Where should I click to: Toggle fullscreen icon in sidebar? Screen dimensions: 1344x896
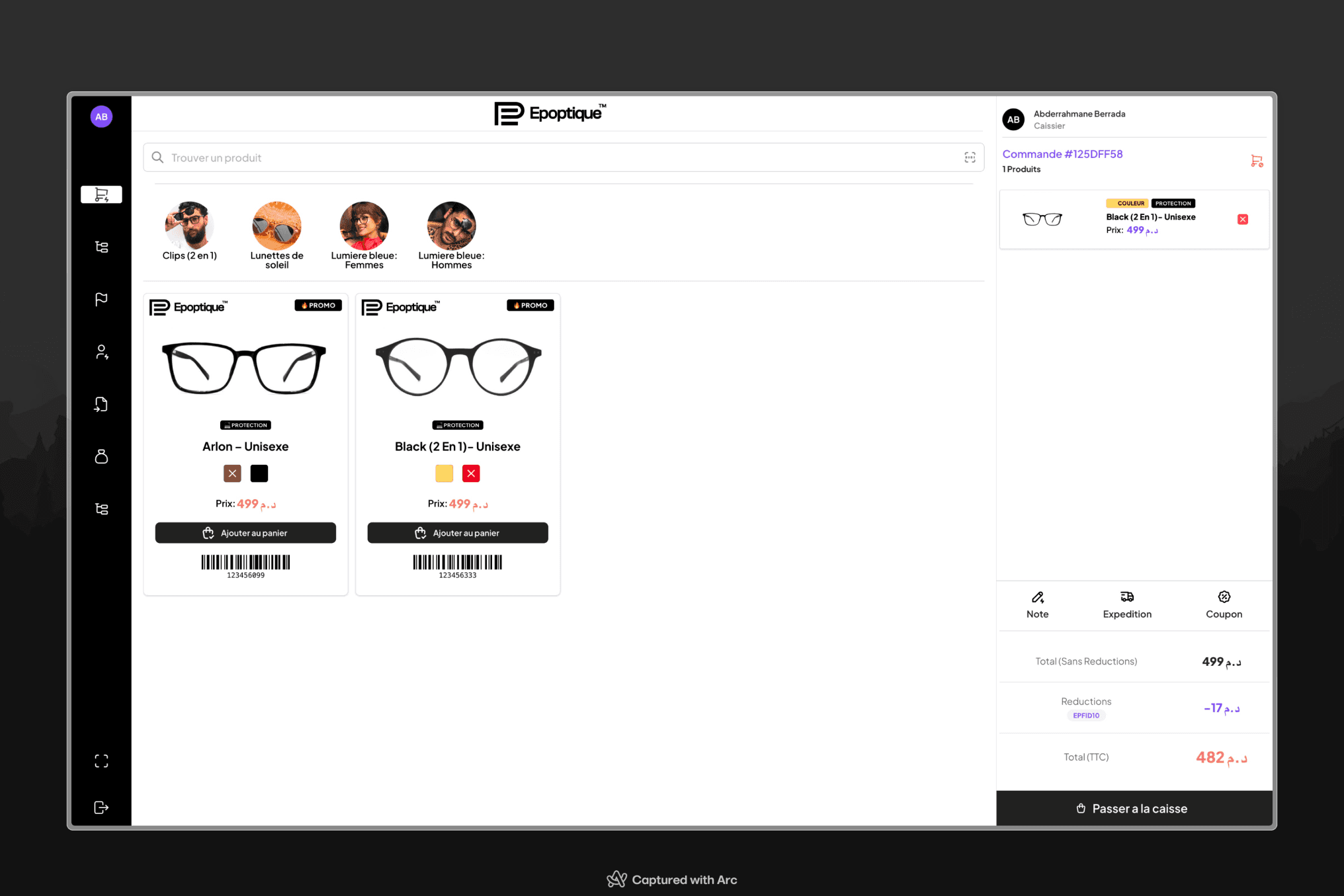point(101,761)
